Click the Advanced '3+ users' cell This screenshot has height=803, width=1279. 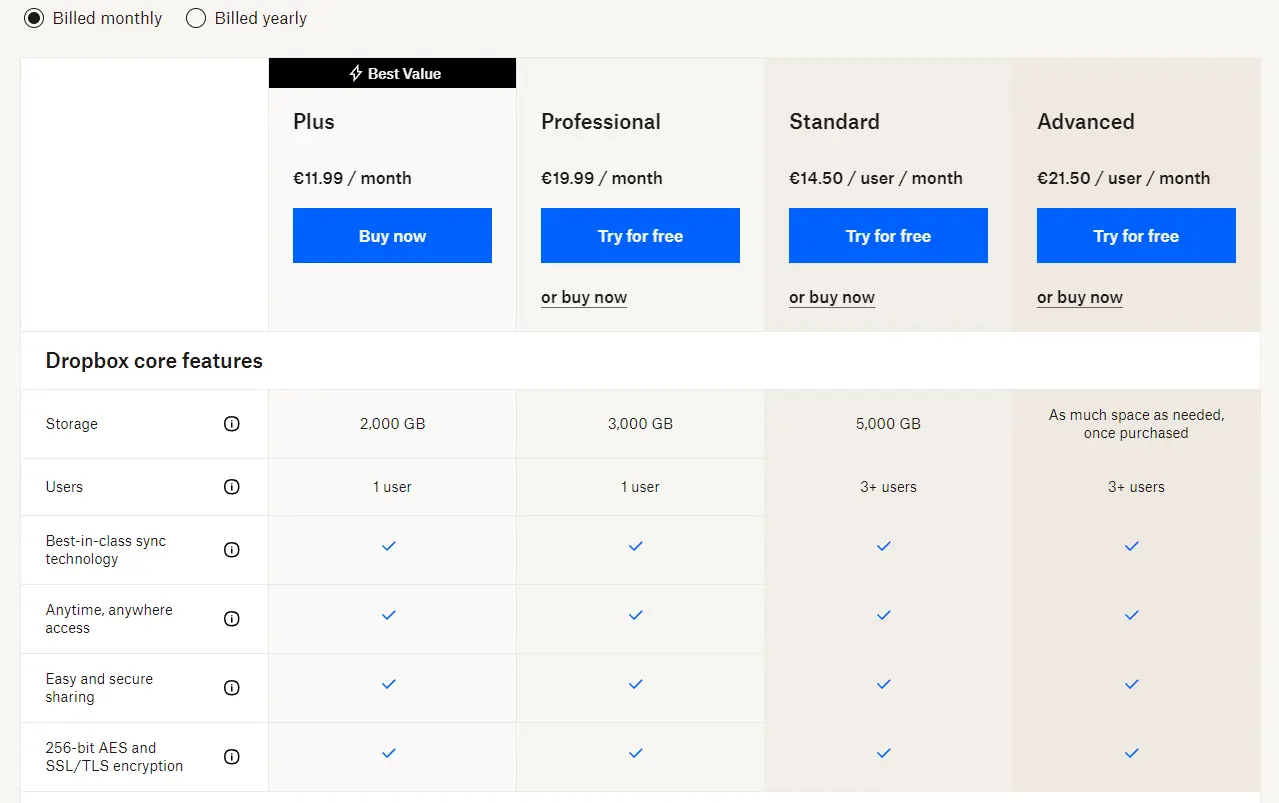click(1136, 487)
